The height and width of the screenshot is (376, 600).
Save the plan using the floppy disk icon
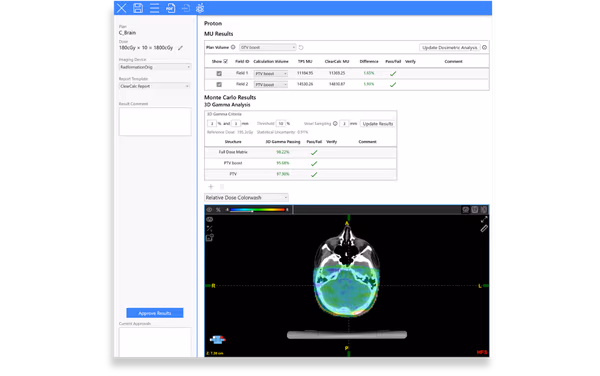click(138, 8)
